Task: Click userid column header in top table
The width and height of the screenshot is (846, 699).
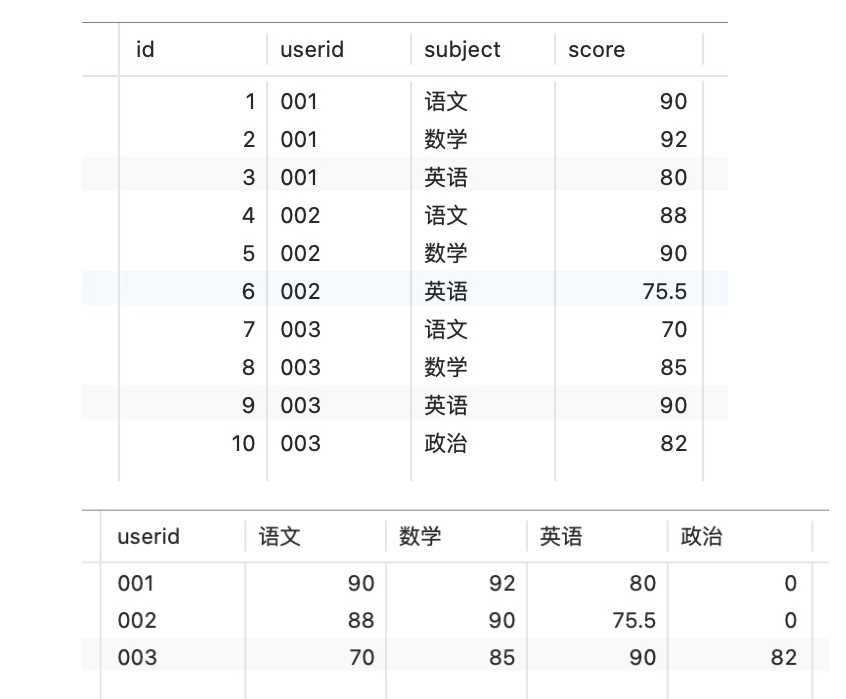Action: [312, 50]
